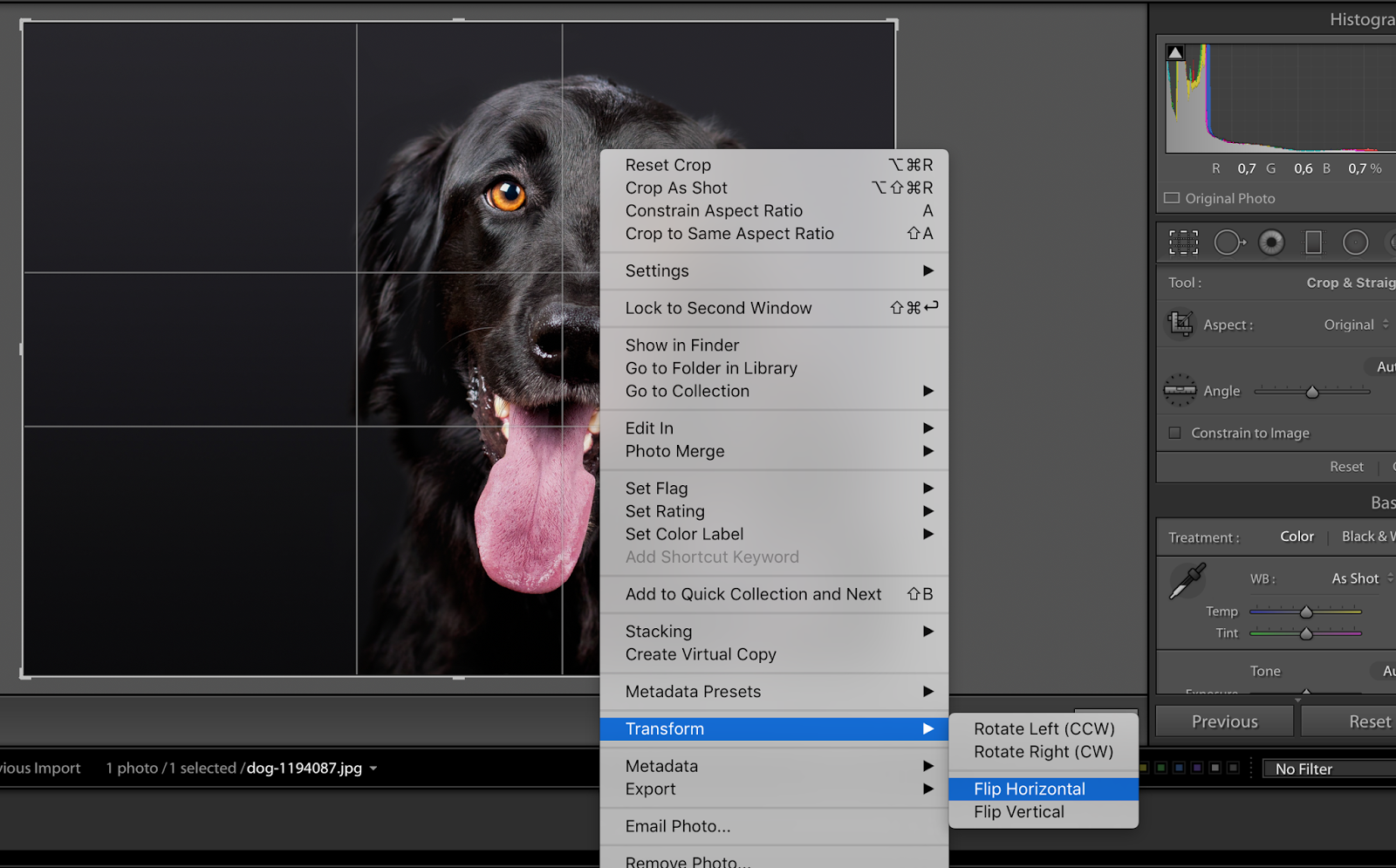Select the Graduated Filter tool
Image resolution: width=1396 pixels, height=868 pixels.
click(1313, 243)
